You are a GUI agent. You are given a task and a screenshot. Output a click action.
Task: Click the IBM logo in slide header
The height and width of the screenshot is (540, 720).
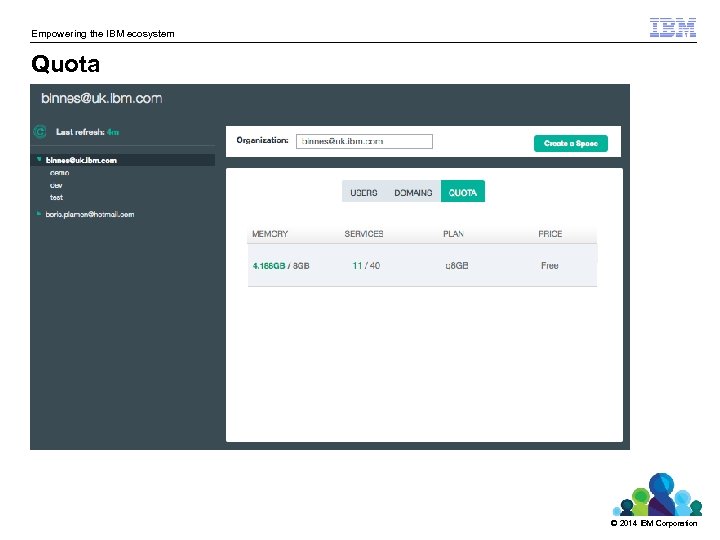click(673, 28)
